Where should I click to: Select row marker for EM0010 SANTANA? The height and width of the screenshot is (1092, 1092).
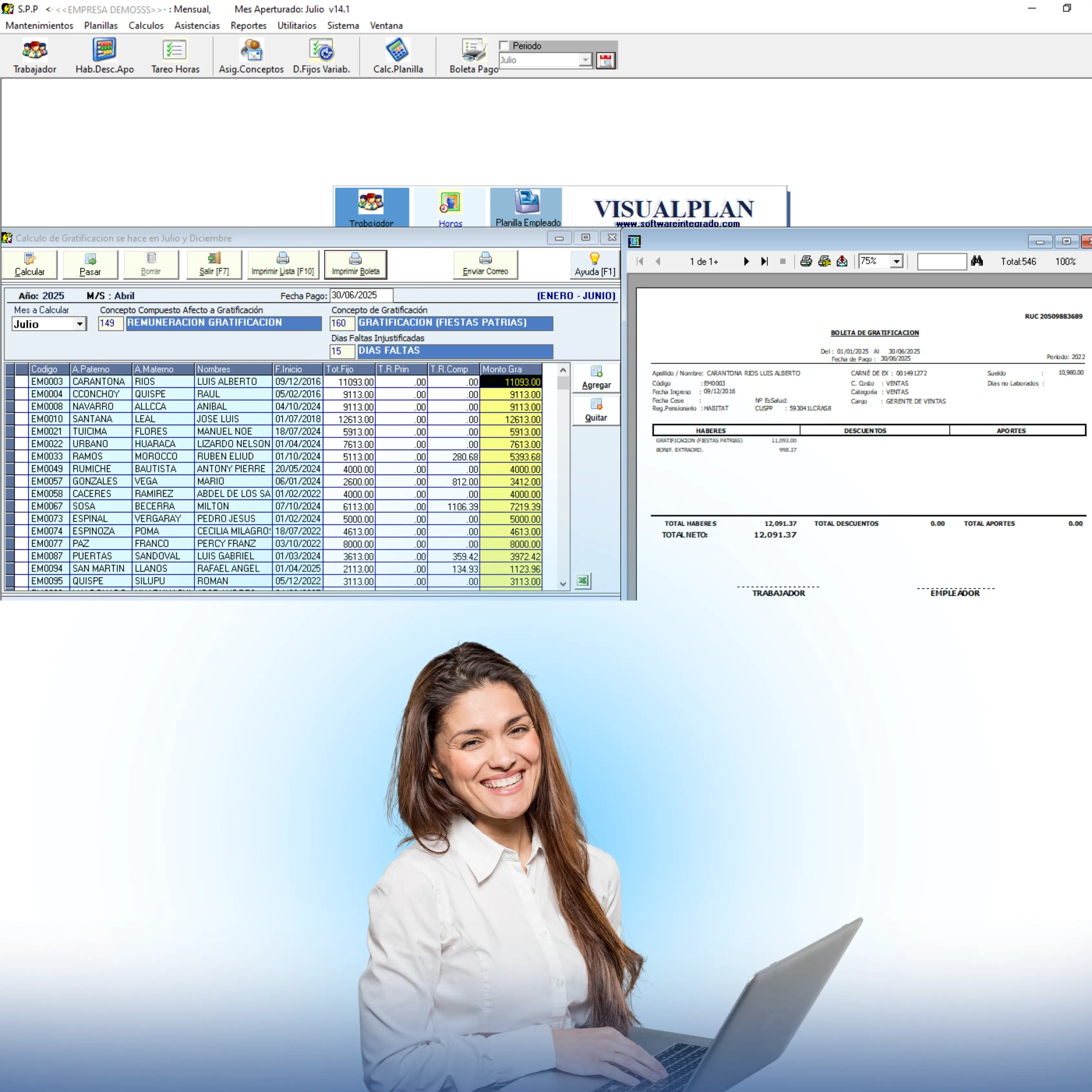(10, 419)
